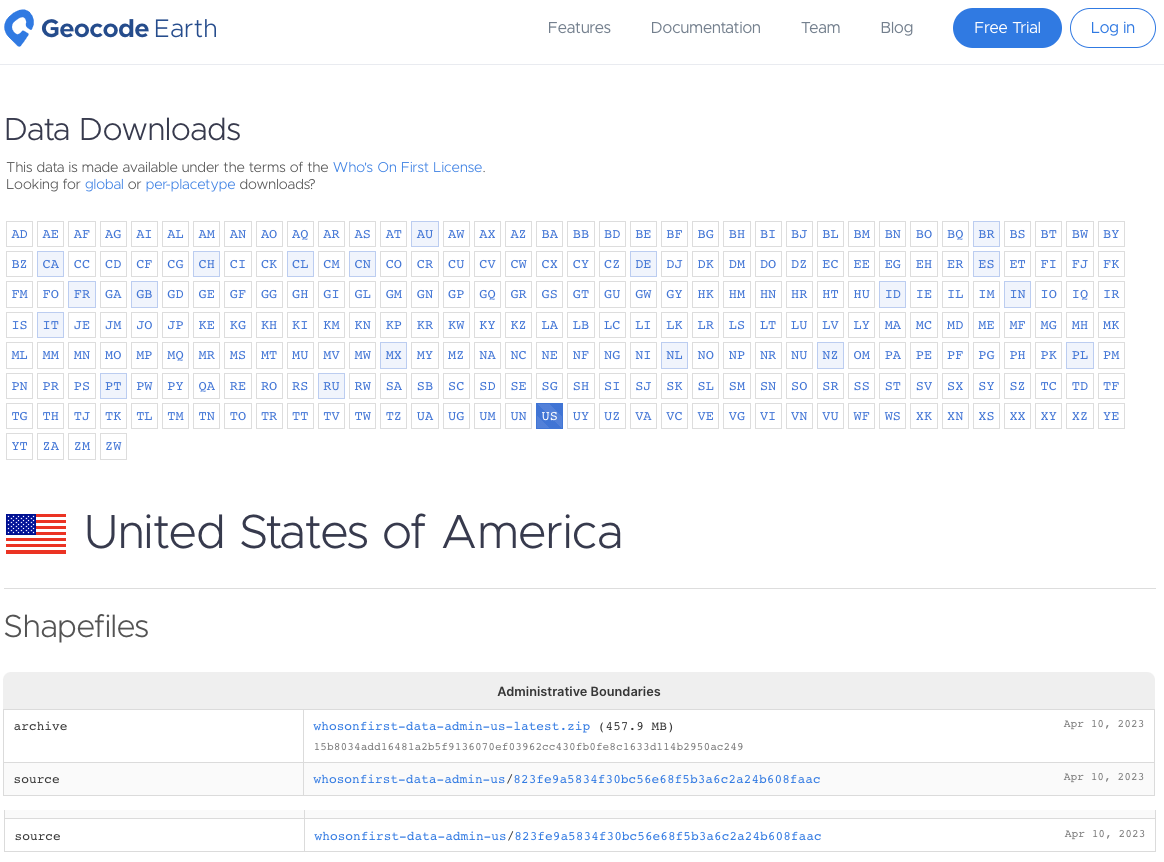Choose the BR country button

click(x=986, y=234)
